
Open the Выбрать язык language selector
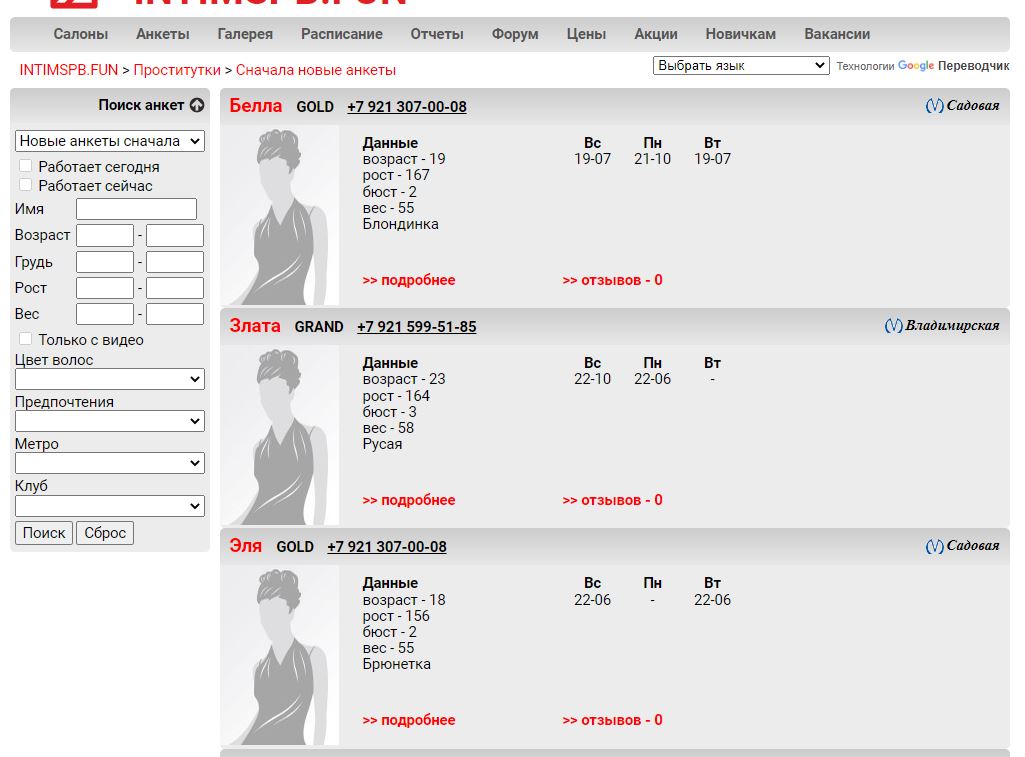coord(741,66)
